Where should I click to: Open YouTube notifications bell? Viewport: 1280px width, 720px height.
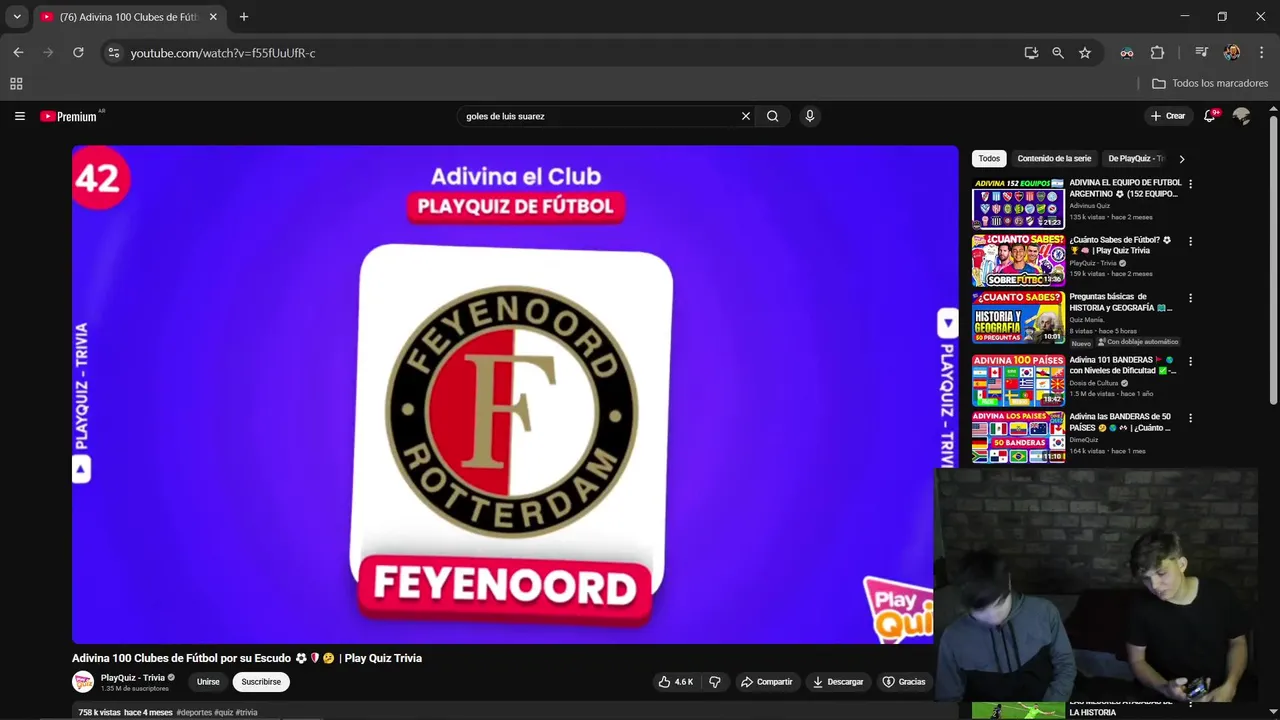(x=1210, y=116)
